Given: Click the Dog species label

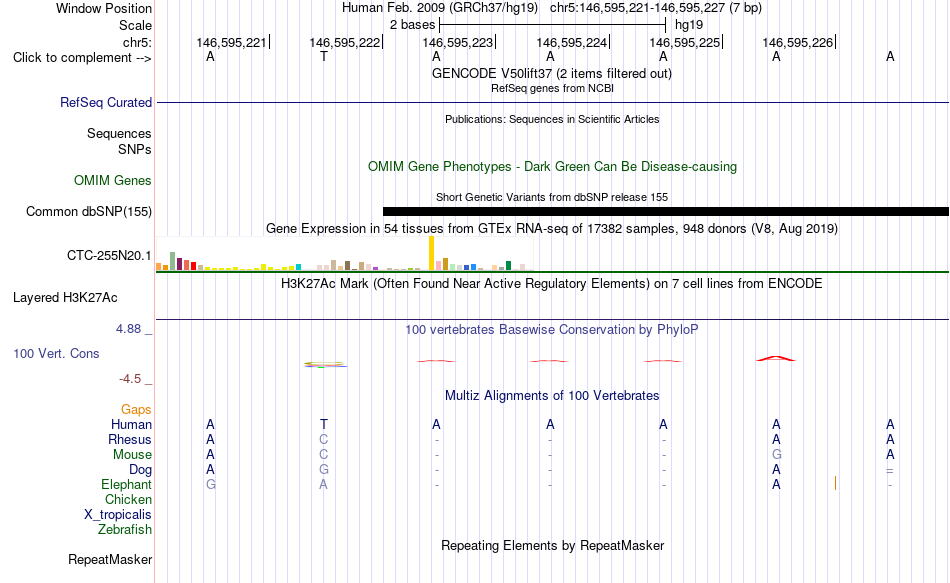Looking at the screenshot, I should 141,470.
